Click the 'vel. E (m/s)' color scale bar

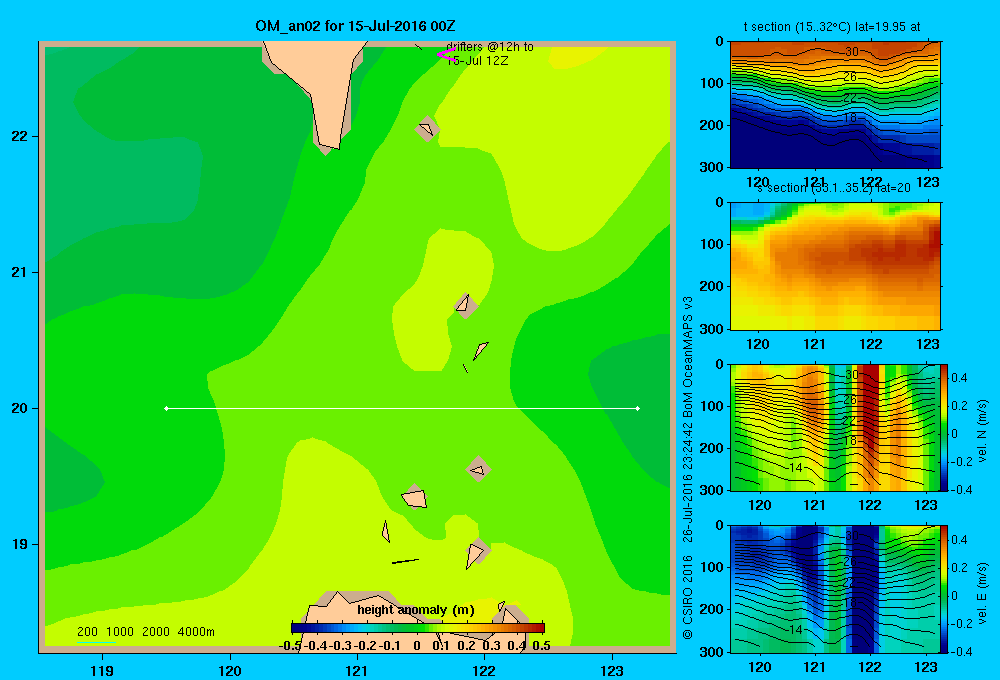944,589
